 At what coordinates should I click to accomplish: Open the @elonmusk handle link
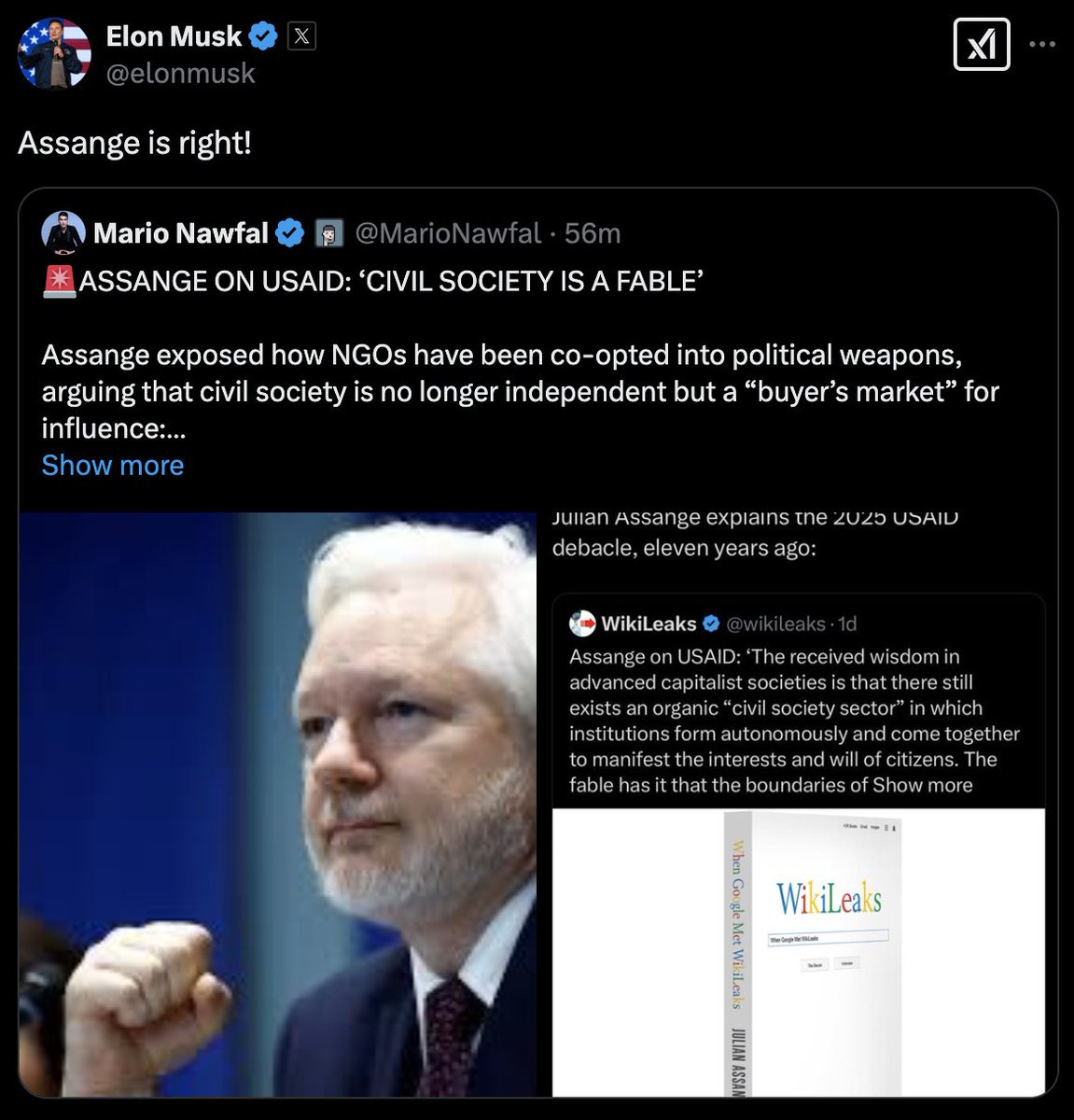click(180, 73)
